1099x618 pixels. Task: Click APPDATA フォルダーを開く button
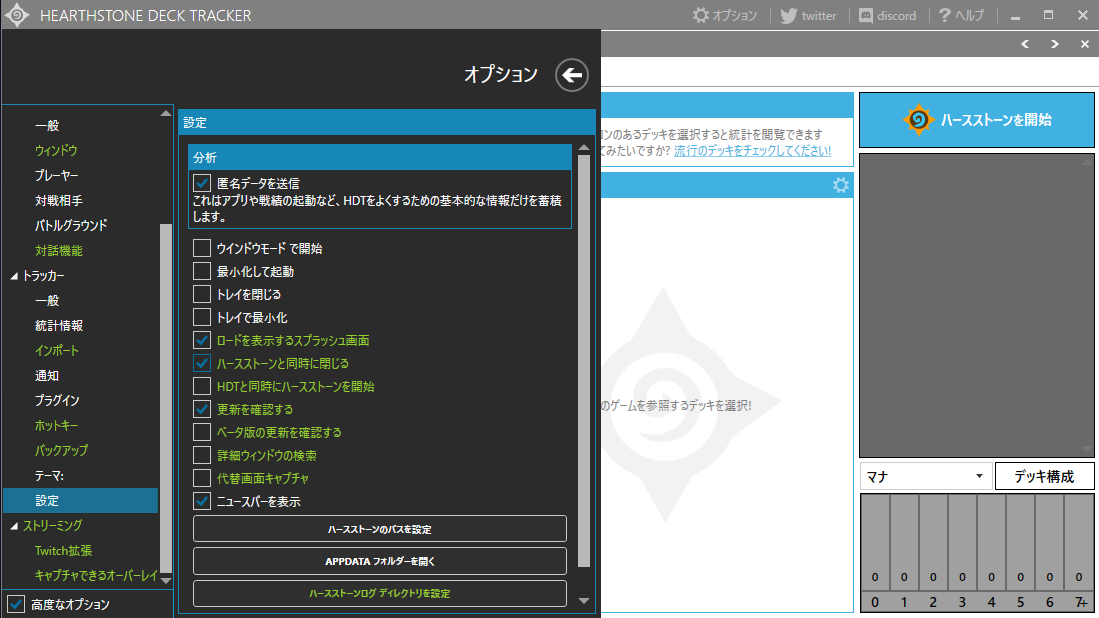(x=380, y=561)
